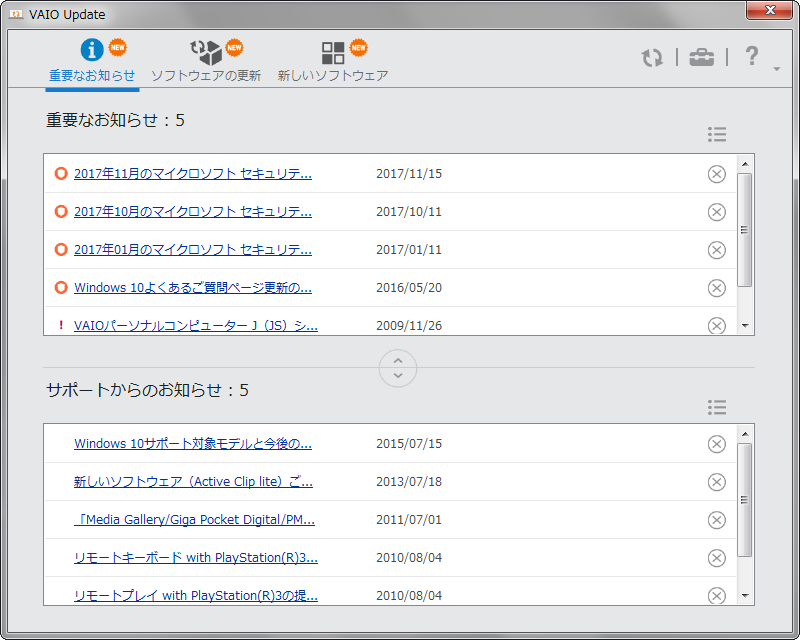
Task: Open the ソフトウェアの更新 tab
Action: click(206, 61)
